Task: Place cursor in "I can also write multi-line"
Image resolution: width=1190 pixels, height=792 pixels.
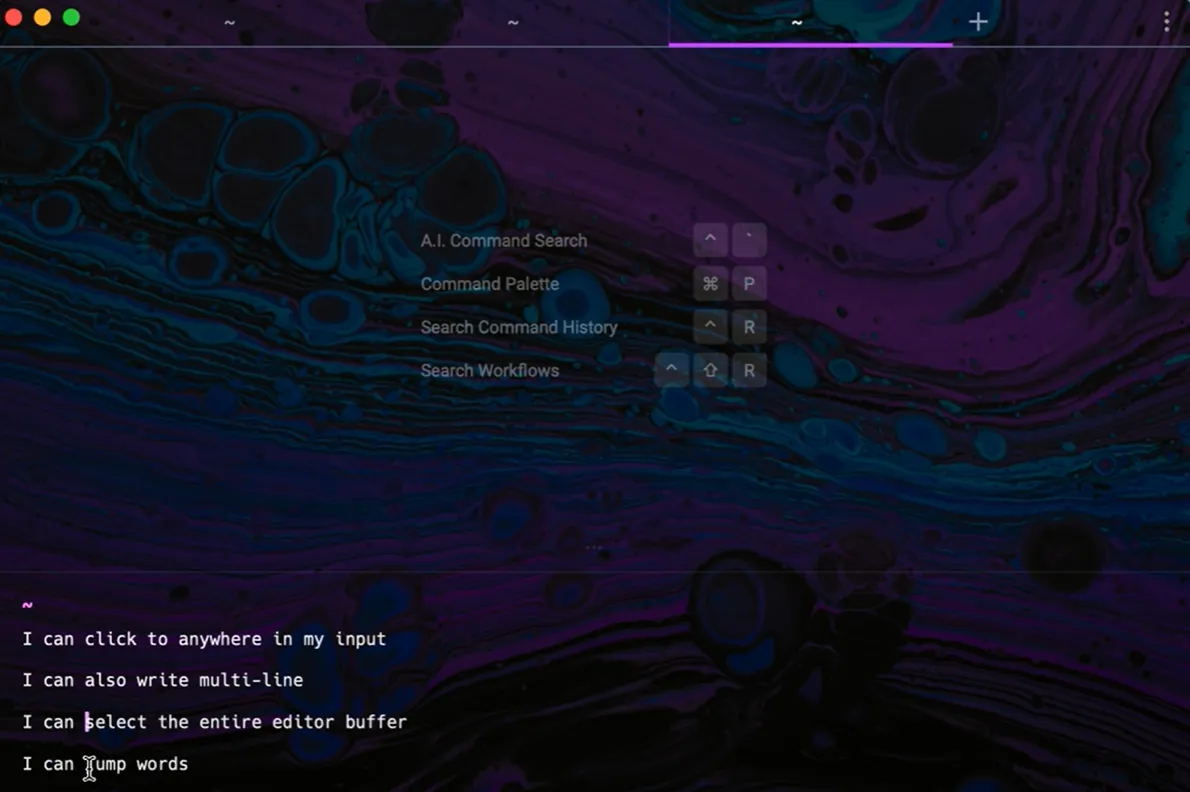Action: (163, 680)
